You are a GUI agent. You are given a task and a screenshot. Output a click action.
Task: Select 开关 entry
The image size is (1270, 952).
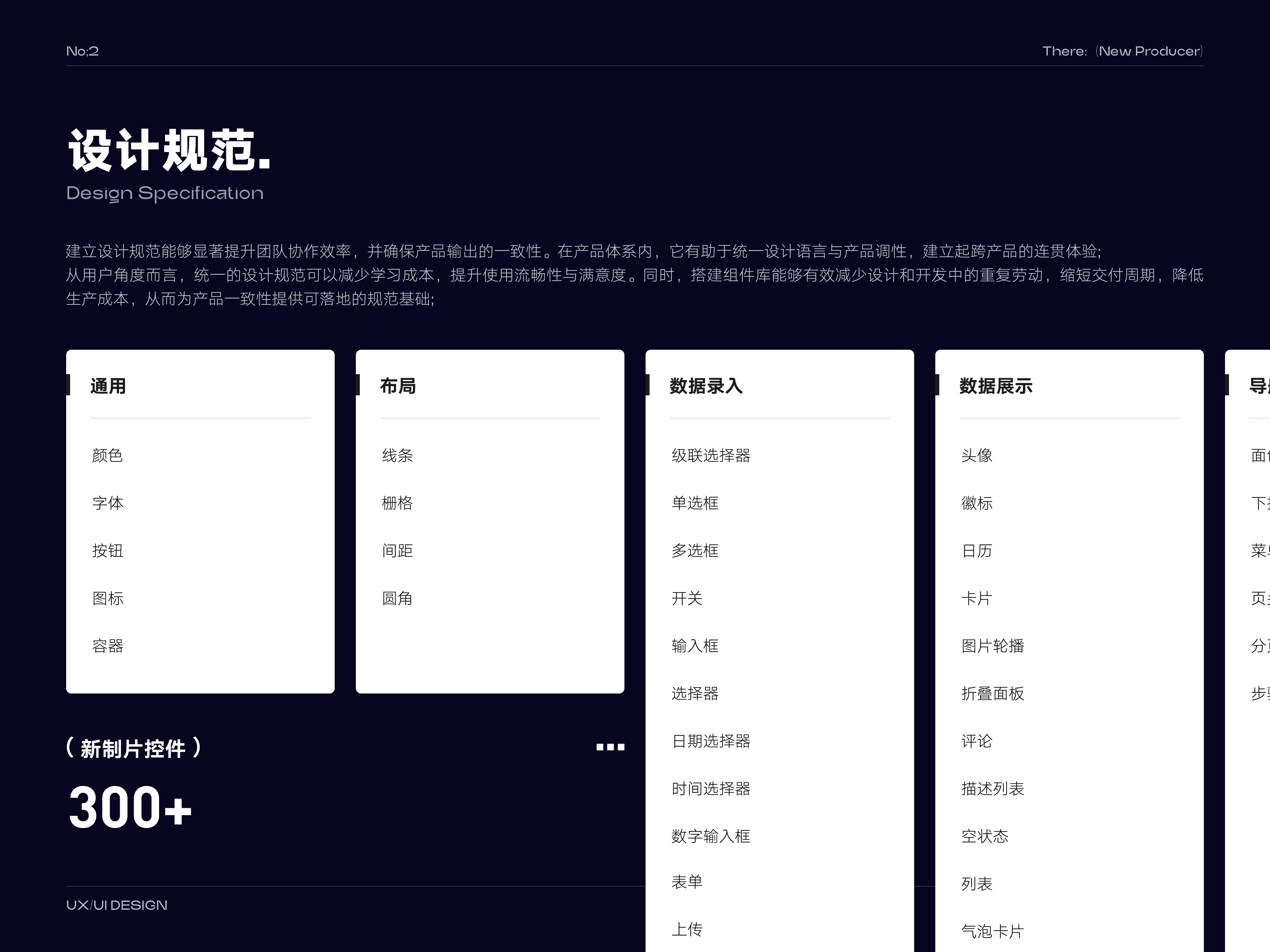click(687, 598)
